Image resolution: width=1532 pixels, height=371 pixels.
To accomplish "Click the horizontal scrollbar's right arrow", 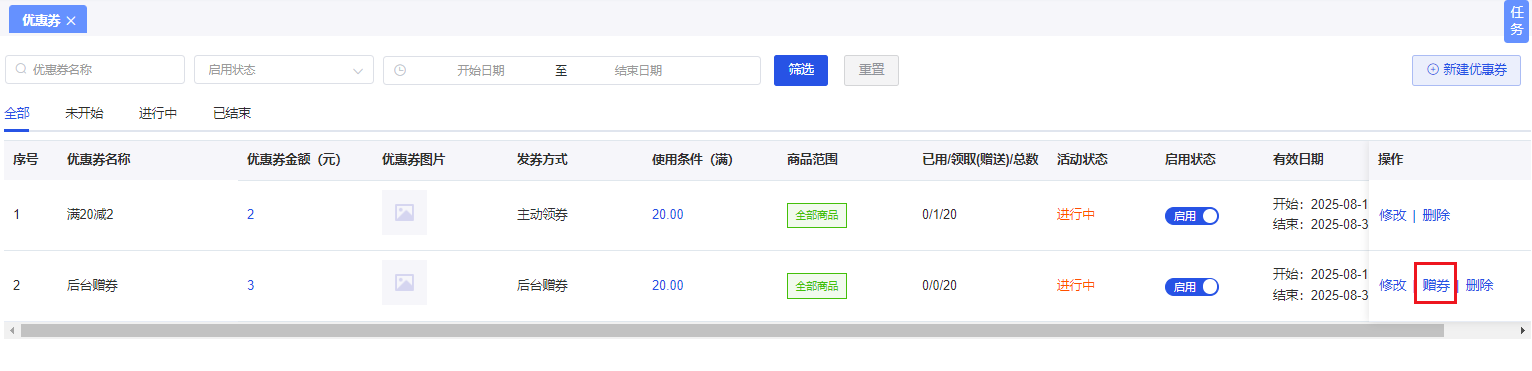I will 1524,330.
